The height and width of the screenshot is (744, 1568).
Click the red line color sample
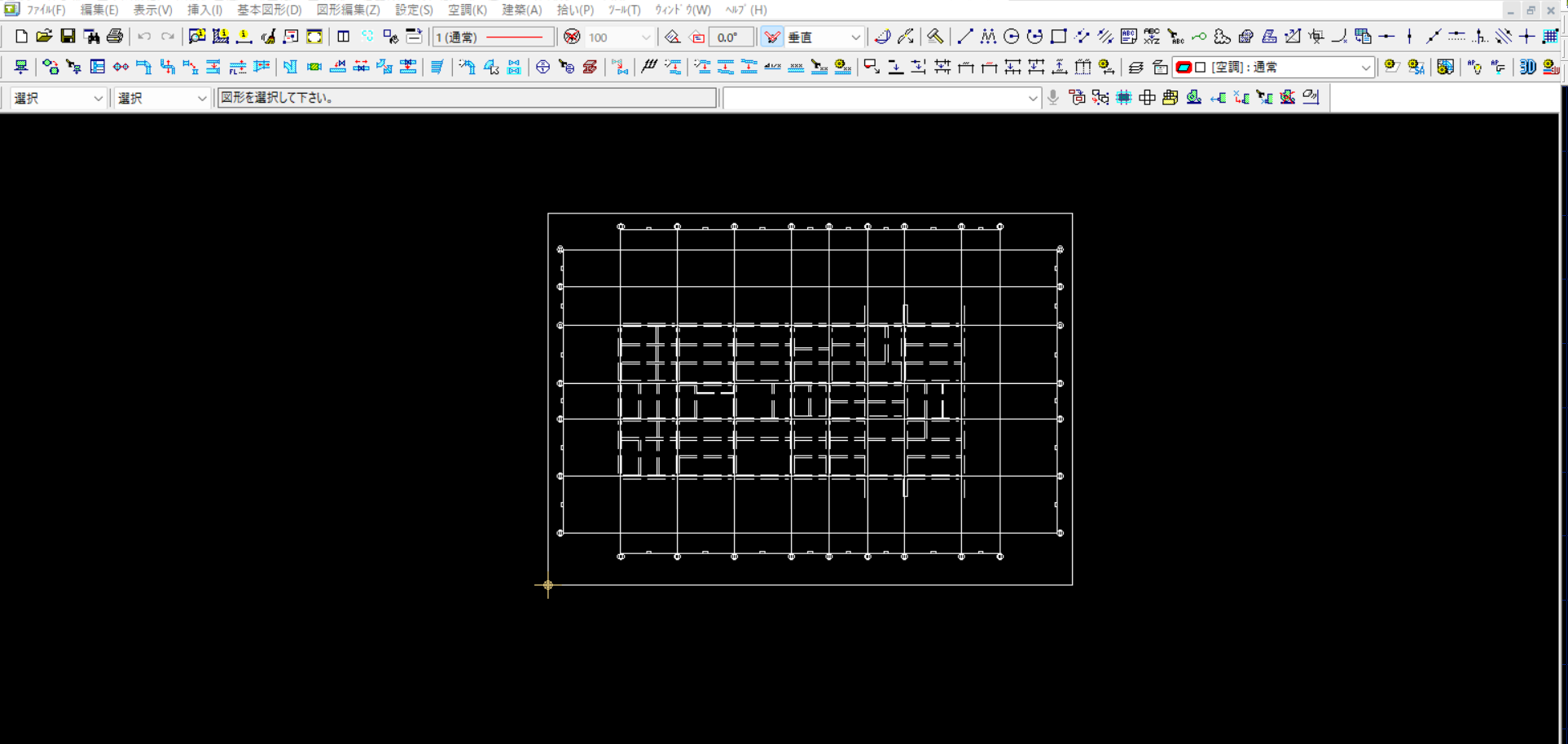pos(515,37)
